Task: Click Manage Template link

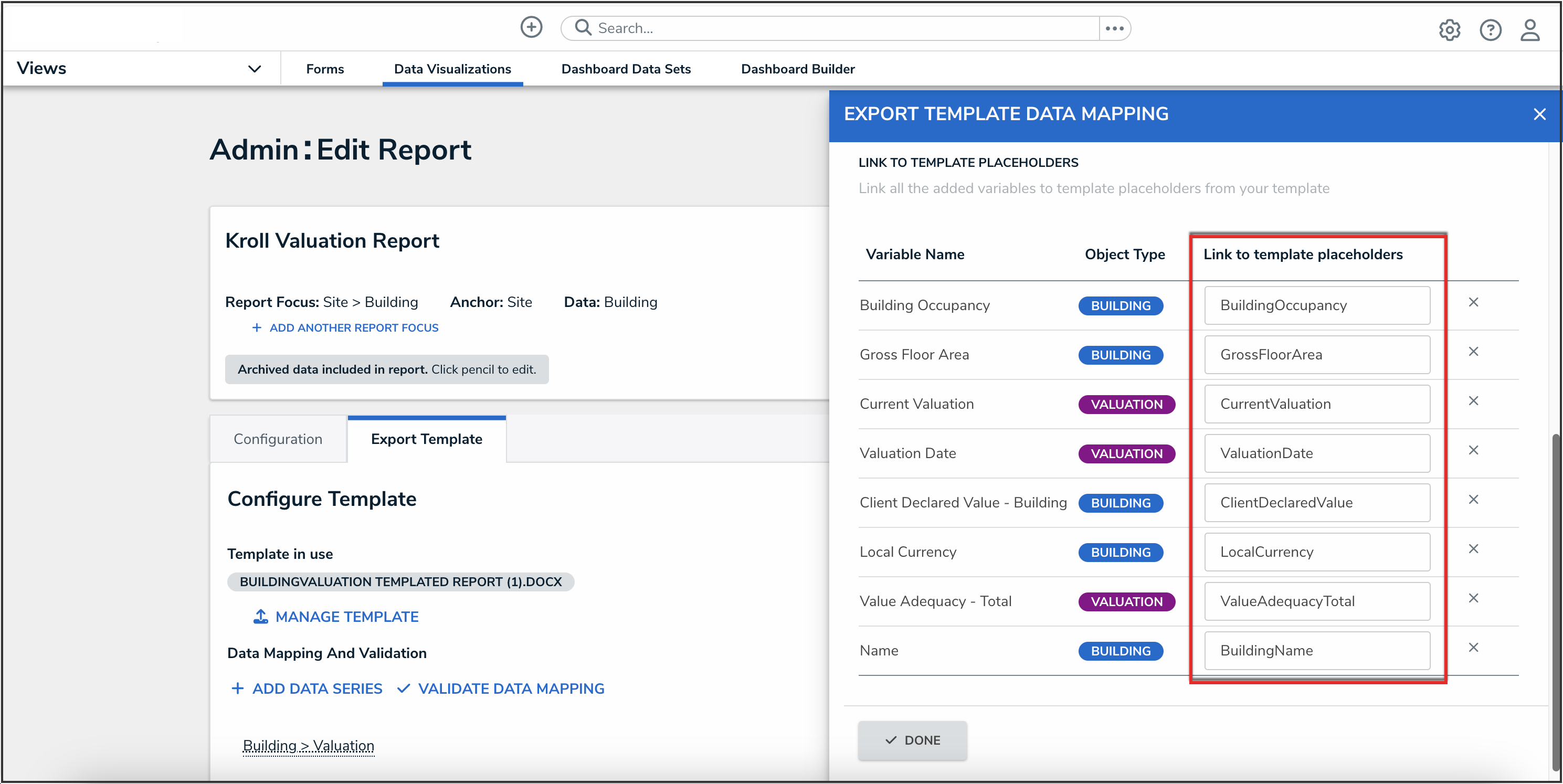Action: [346, 617]
